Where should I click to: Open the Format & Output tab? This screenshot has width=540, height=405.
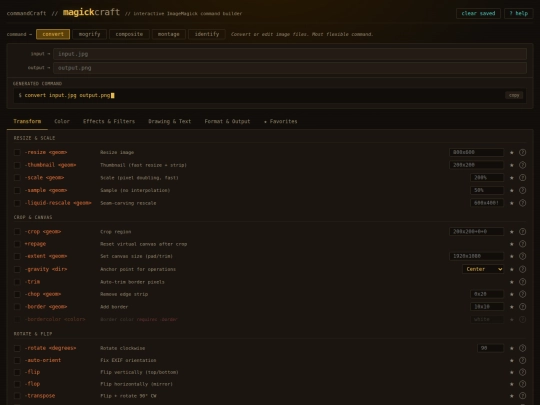point(227,121)
